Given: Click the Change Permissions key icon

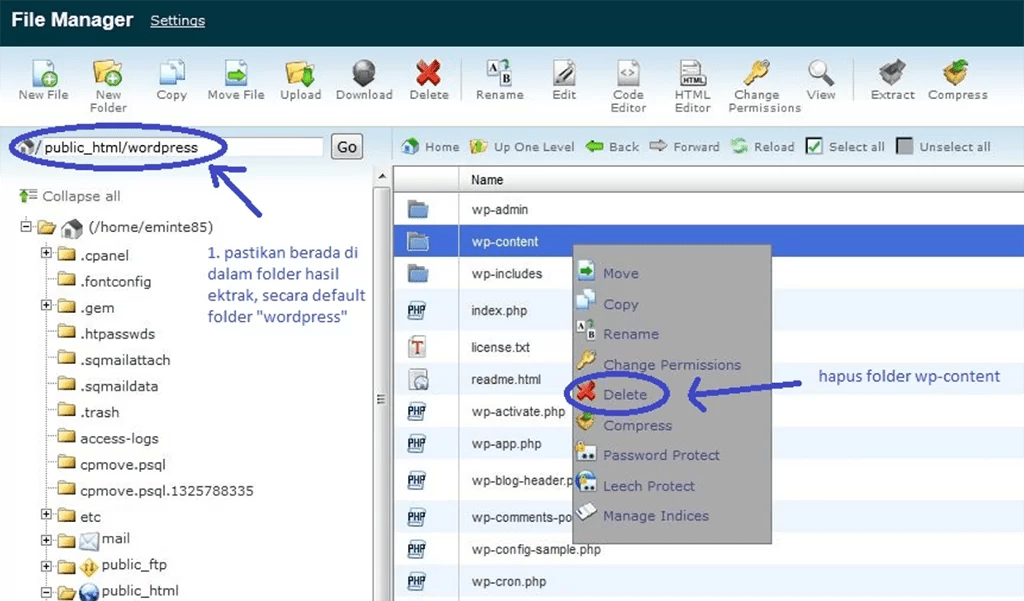Looking at the screenshot, I should tap(757, 73).
